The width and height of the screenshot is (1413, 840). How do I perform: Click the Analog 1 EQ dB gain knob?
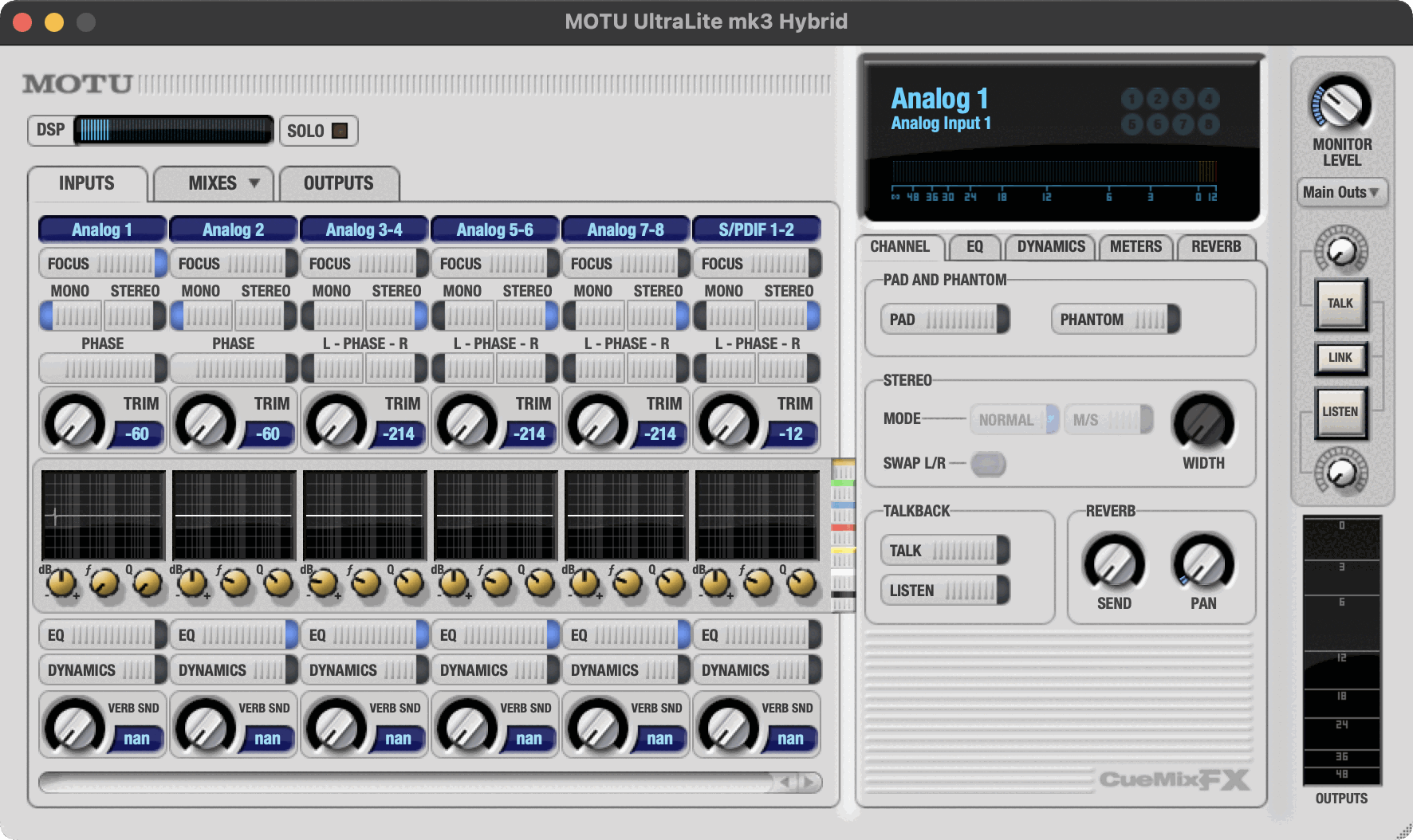click(62, 583)
